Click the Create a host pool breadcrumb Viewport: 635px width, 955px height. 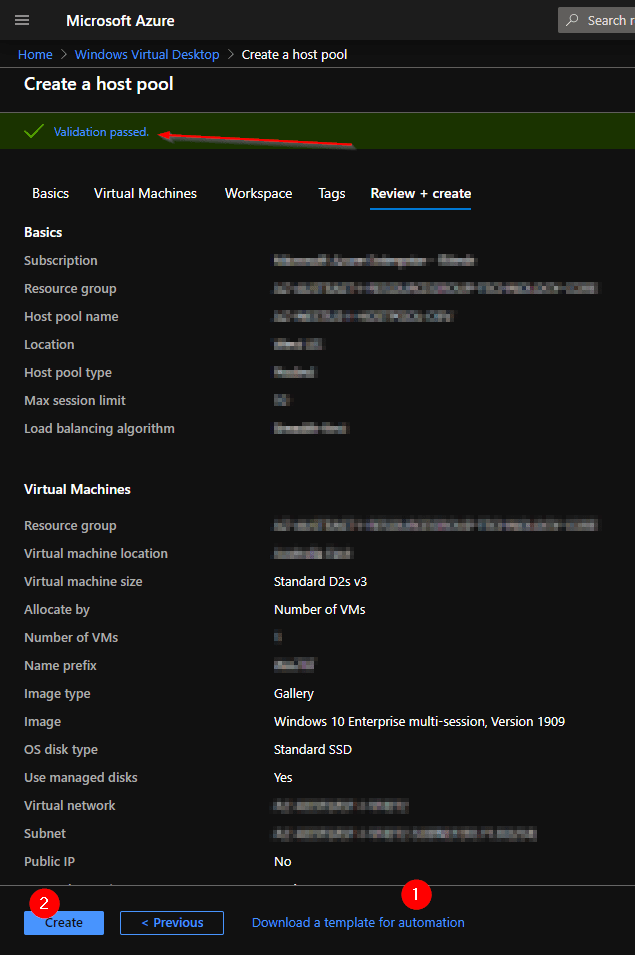[294, 54]
